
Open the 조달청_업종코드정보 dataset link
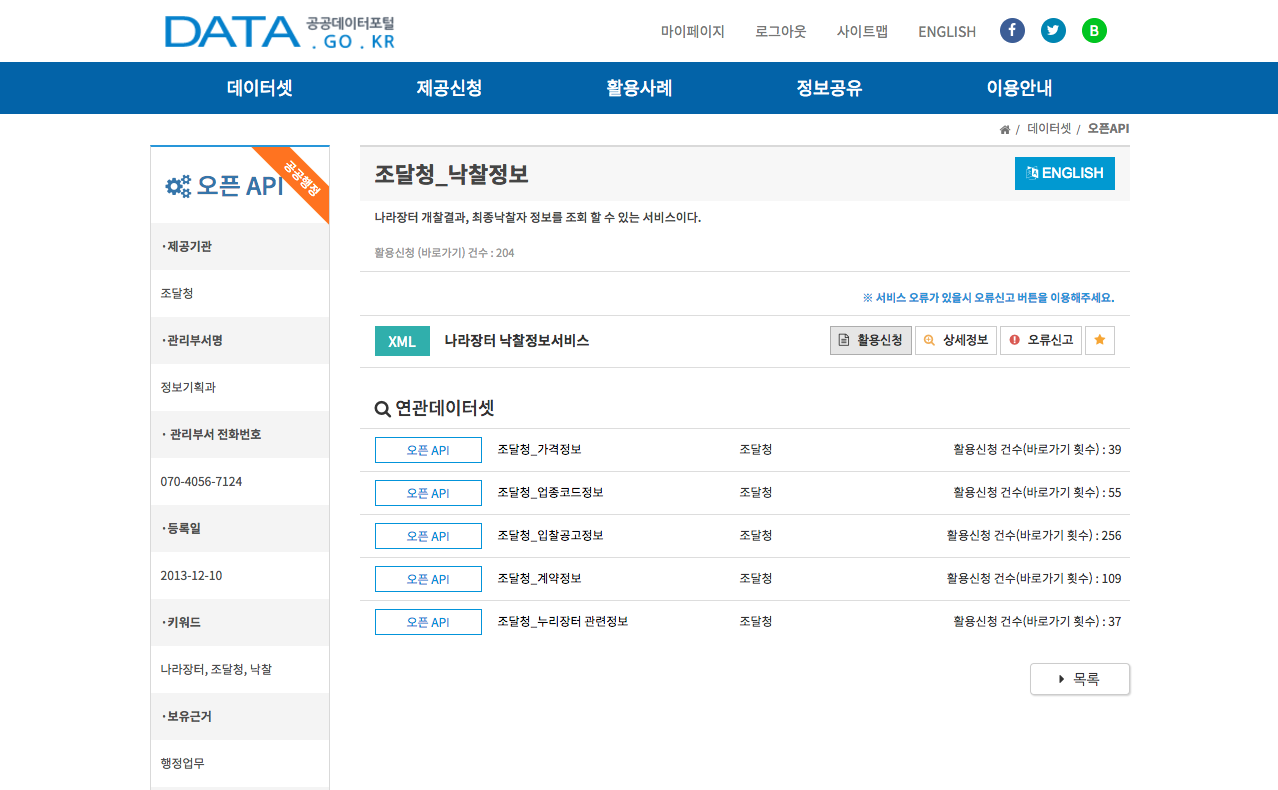pyautogui.click(x=550, y=493)
